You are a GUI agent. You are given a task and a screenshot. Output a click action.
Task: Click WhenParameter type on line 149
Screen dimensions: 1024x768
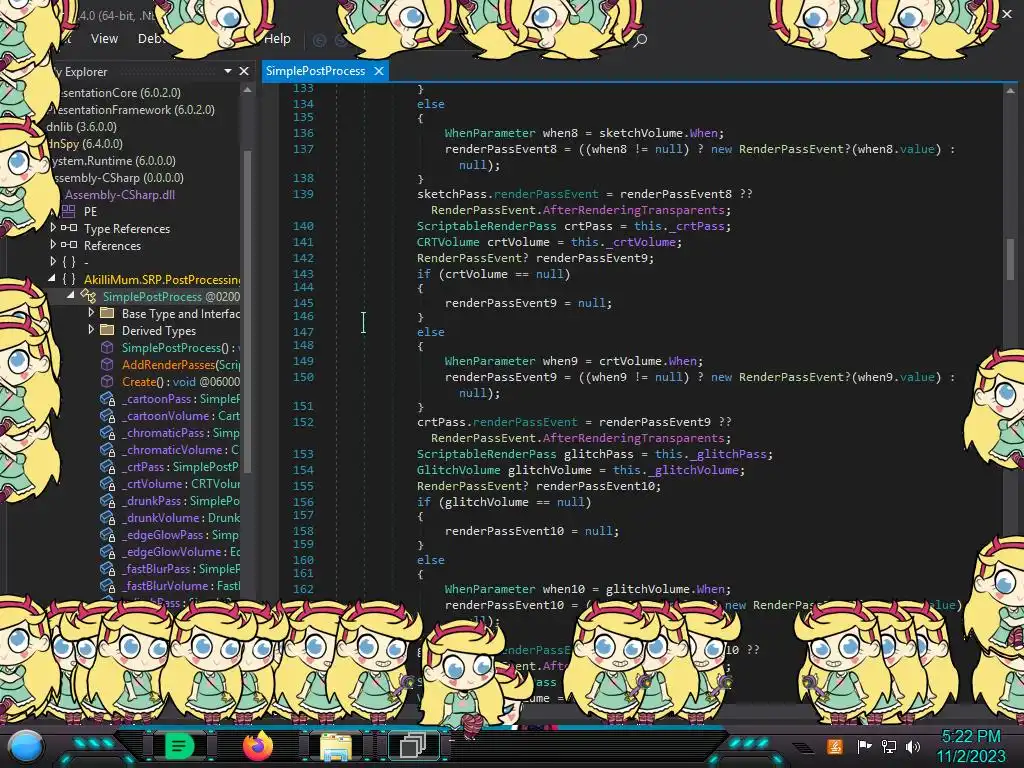click(490, 360)
